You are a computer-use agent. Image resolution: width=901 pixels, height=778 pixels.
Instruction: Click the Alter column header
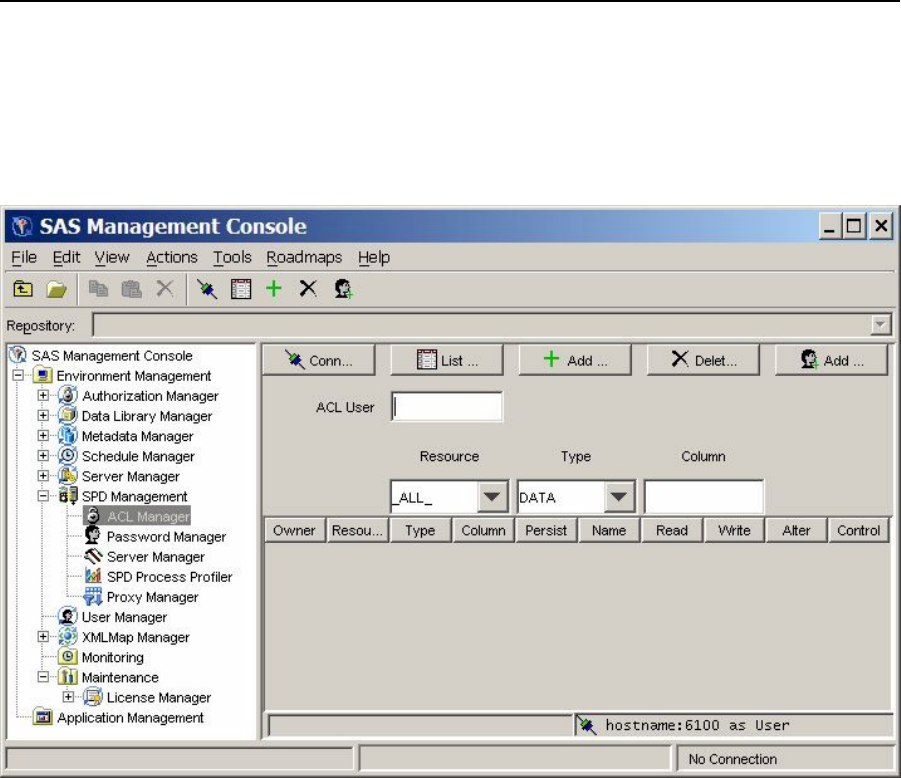point(796,530)
